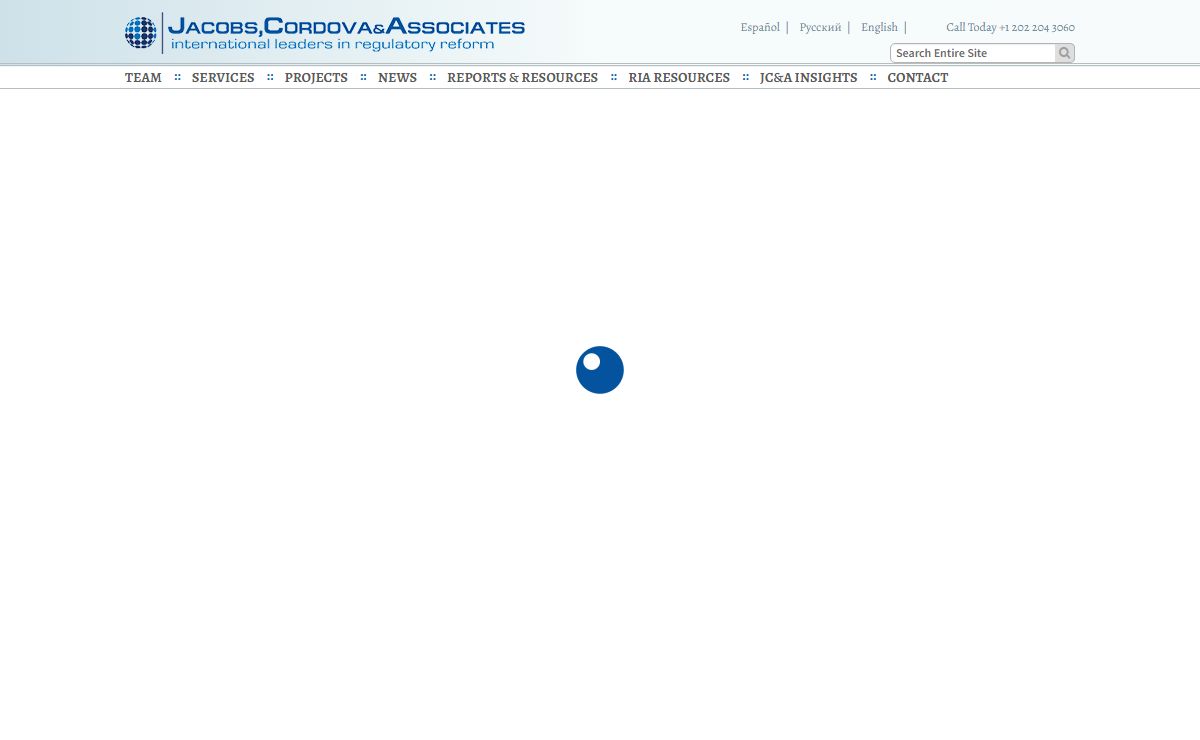Click the Call Today phone number
Viewport: 1200px width, 740px height.
coord(1010,27)
